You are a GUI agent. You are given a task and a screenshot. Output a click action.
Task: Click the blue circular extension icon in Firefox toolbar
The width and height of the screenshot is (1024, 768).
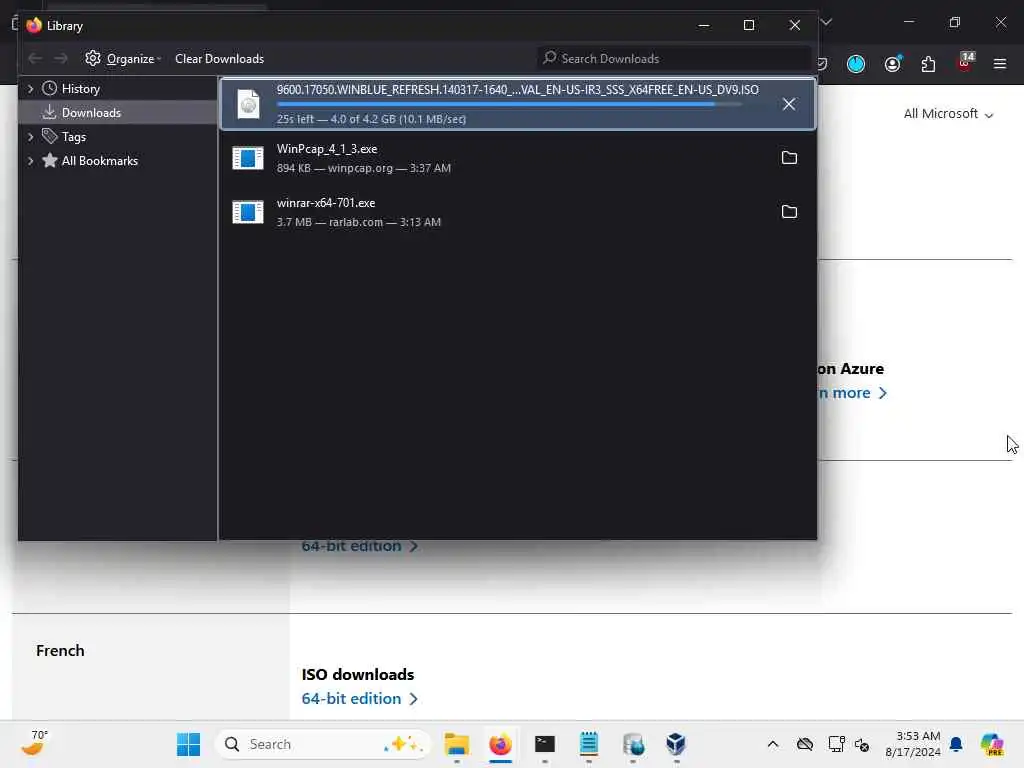(856, 64)
